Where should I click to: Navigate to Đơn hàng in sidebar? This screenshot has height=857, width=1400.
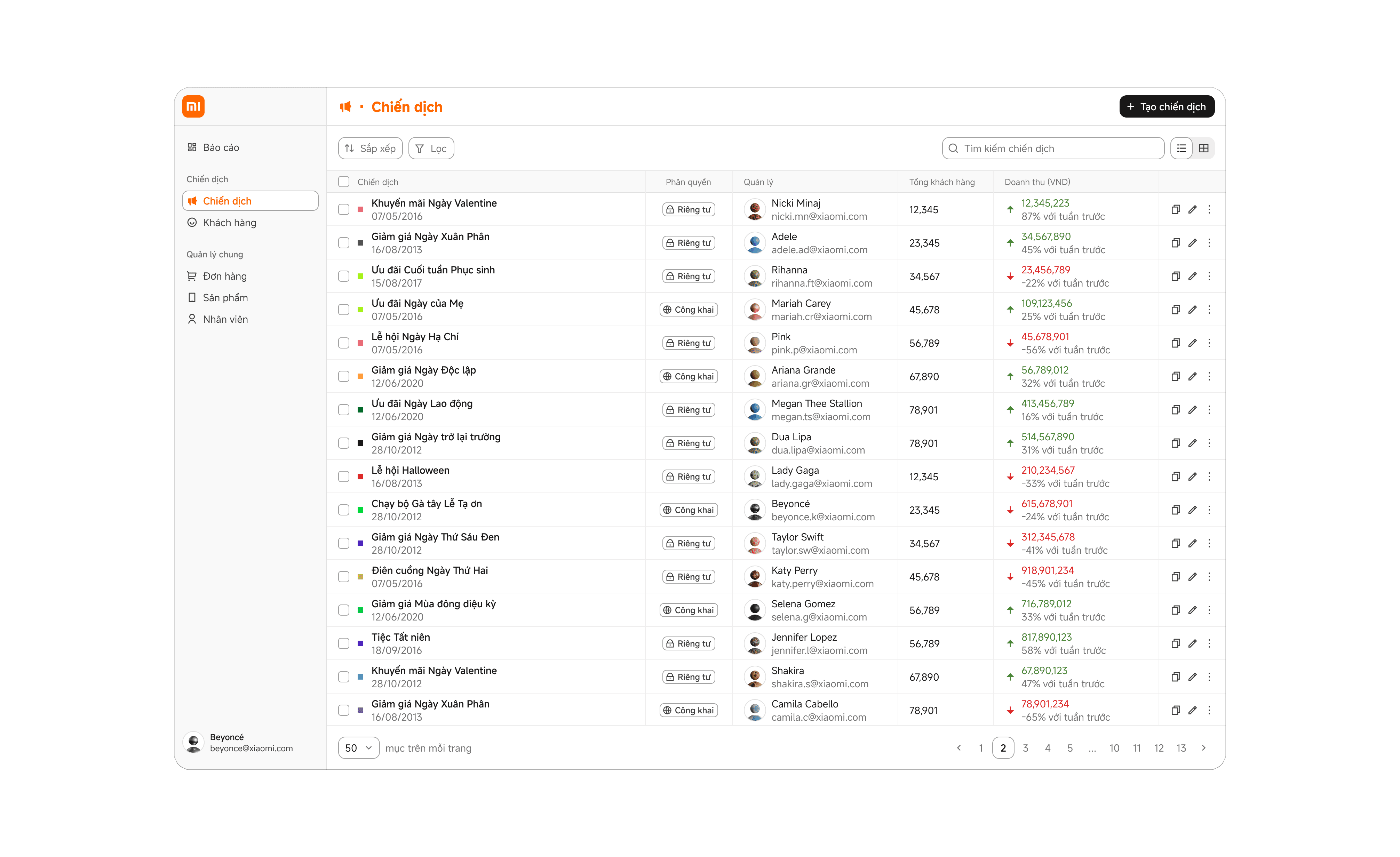point(225,276)
